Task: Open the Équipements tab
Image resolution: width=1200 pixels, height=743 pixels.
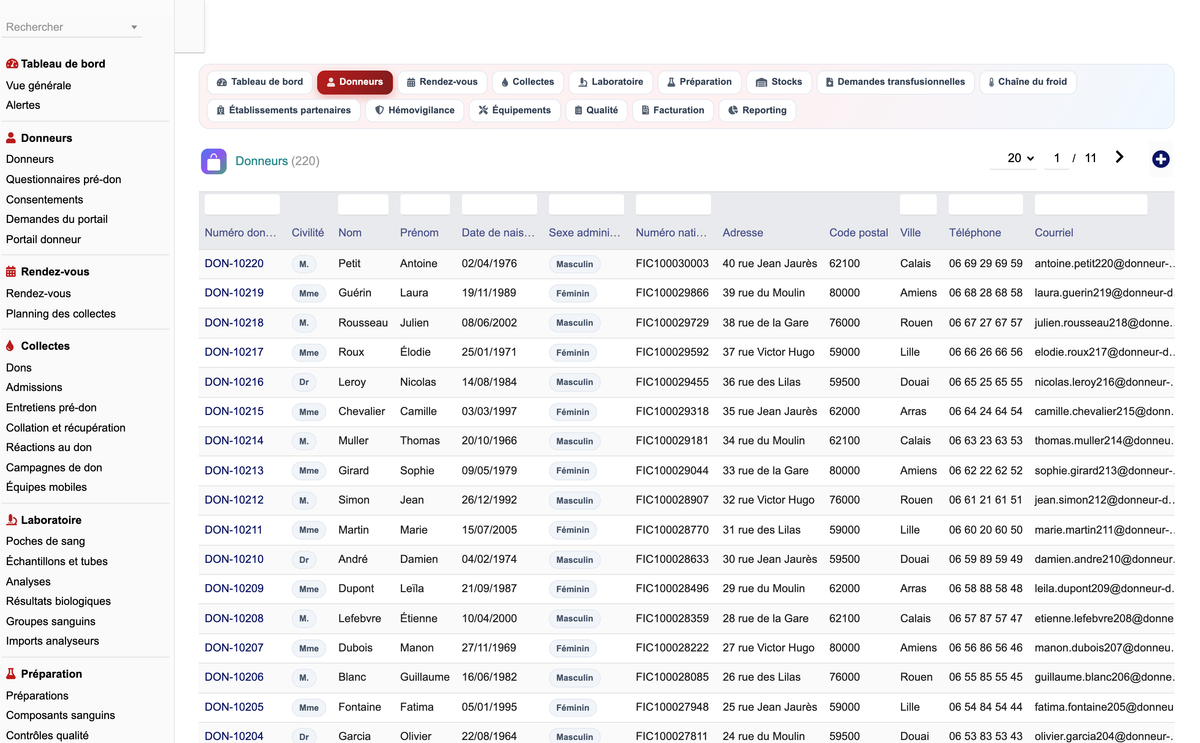Action: pyautogui.click(x=515, y=110)
